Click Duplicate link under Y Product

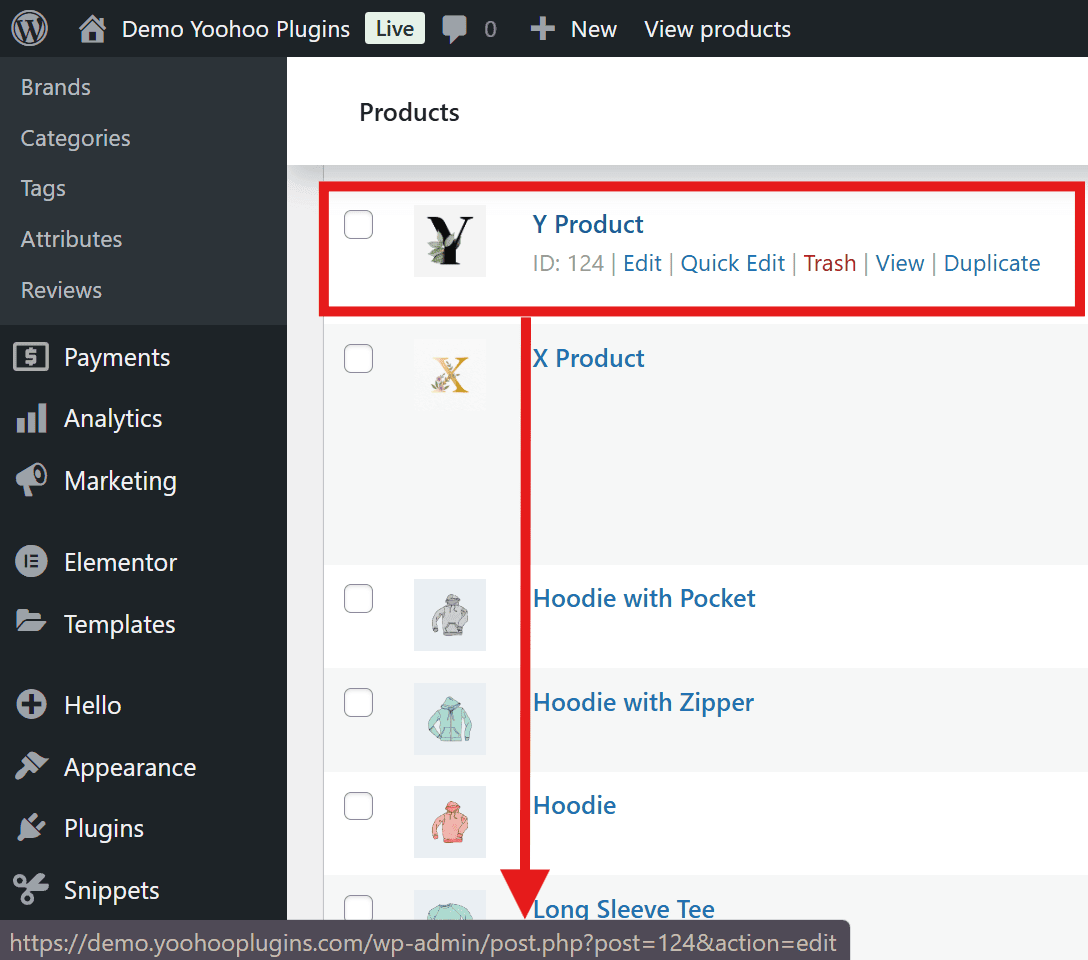pyautogui.click(x=991, y=263)
